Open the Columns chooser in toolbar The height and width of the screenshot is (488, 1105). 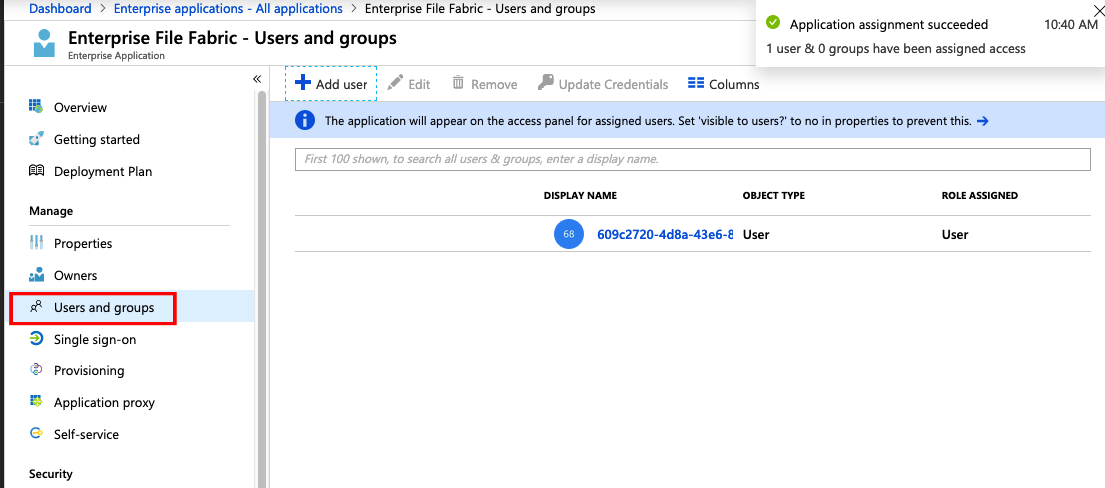pos(723,84)
